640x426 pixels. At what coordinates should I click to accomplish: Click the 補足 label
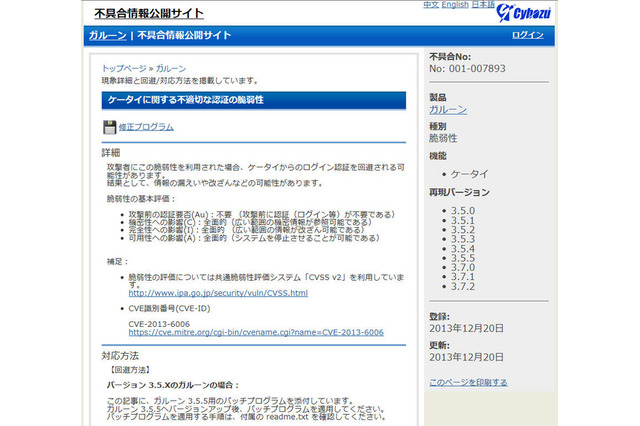tap(118, 262)
